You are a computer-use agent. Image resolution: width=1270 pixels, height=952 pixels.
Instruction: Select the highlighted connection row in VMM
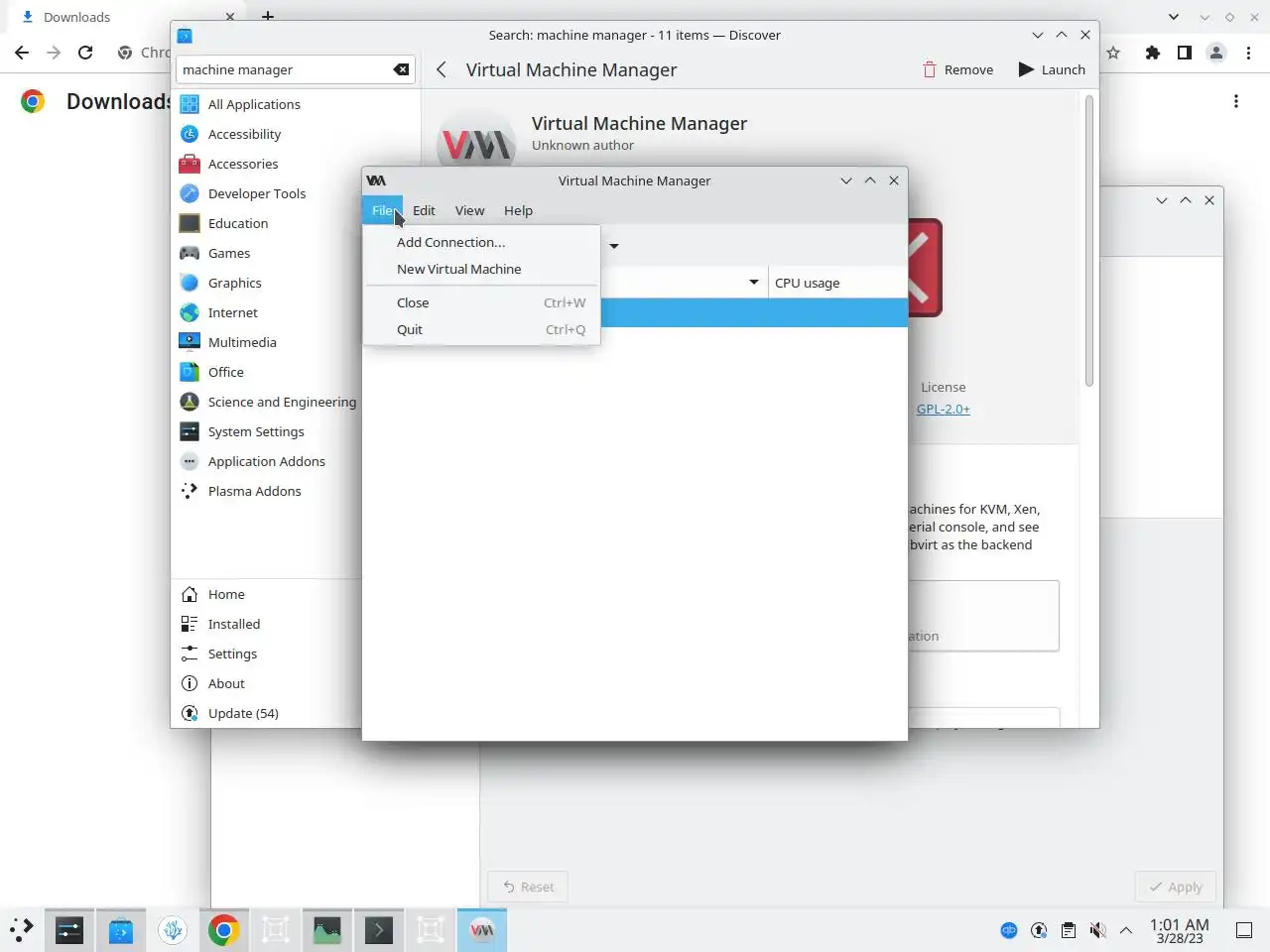coord(754,312)
